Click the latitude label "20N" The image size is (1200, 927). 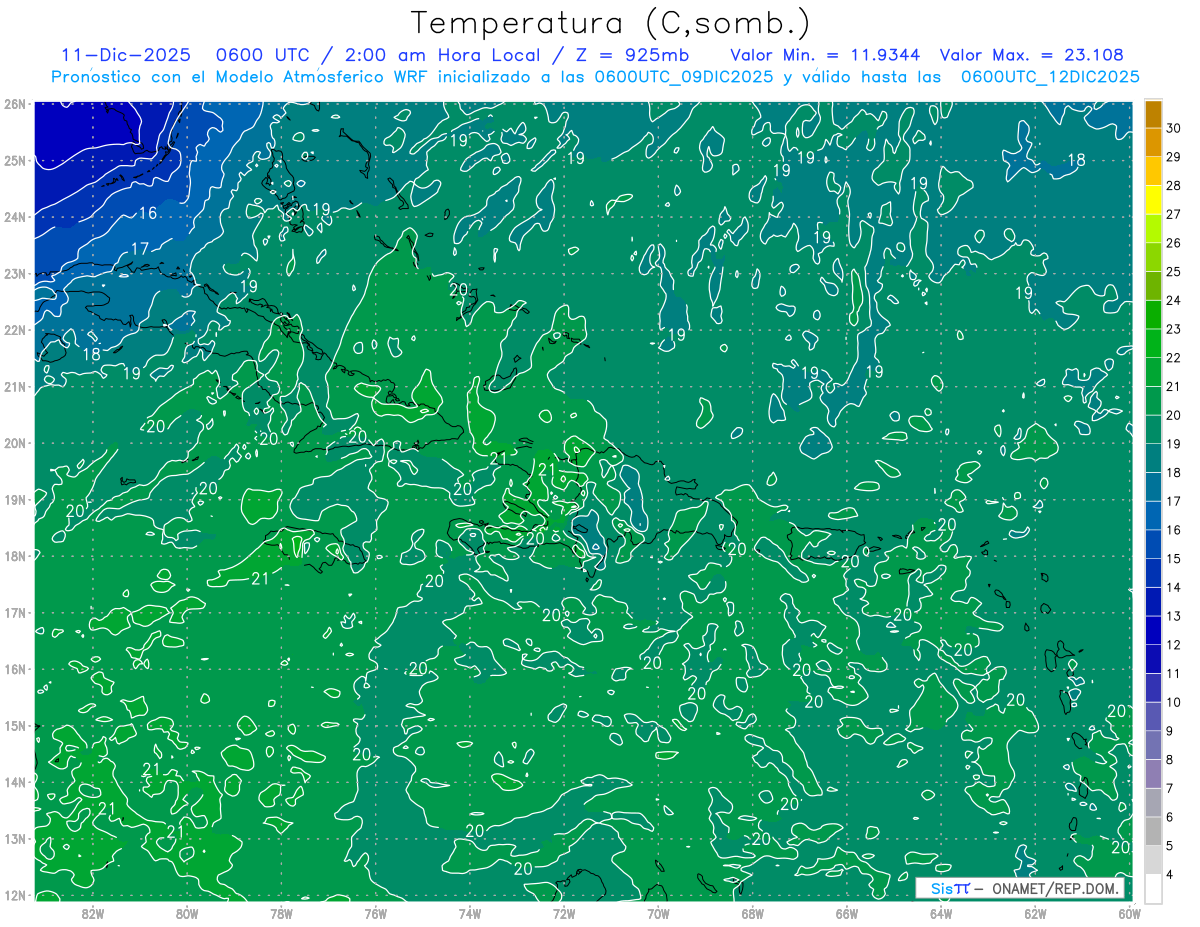[x=14, y=443]
